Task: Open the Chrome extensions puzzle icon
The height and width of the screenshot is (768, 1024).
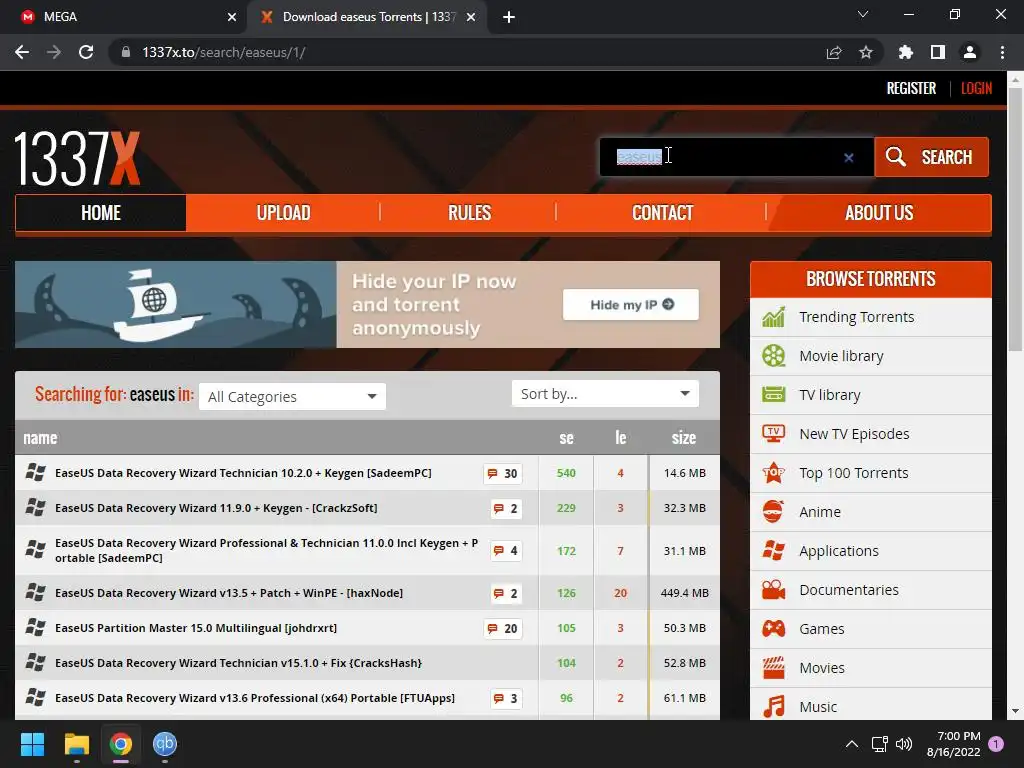Action: pyautogui.click(x=905, y=52)
